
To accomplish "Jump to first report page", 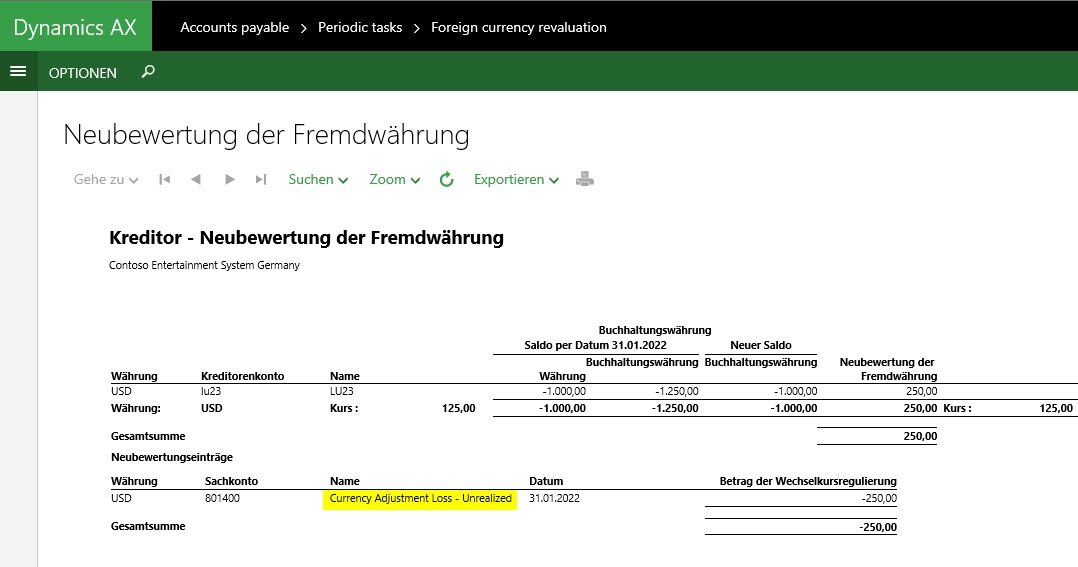I will click(165, 180).
